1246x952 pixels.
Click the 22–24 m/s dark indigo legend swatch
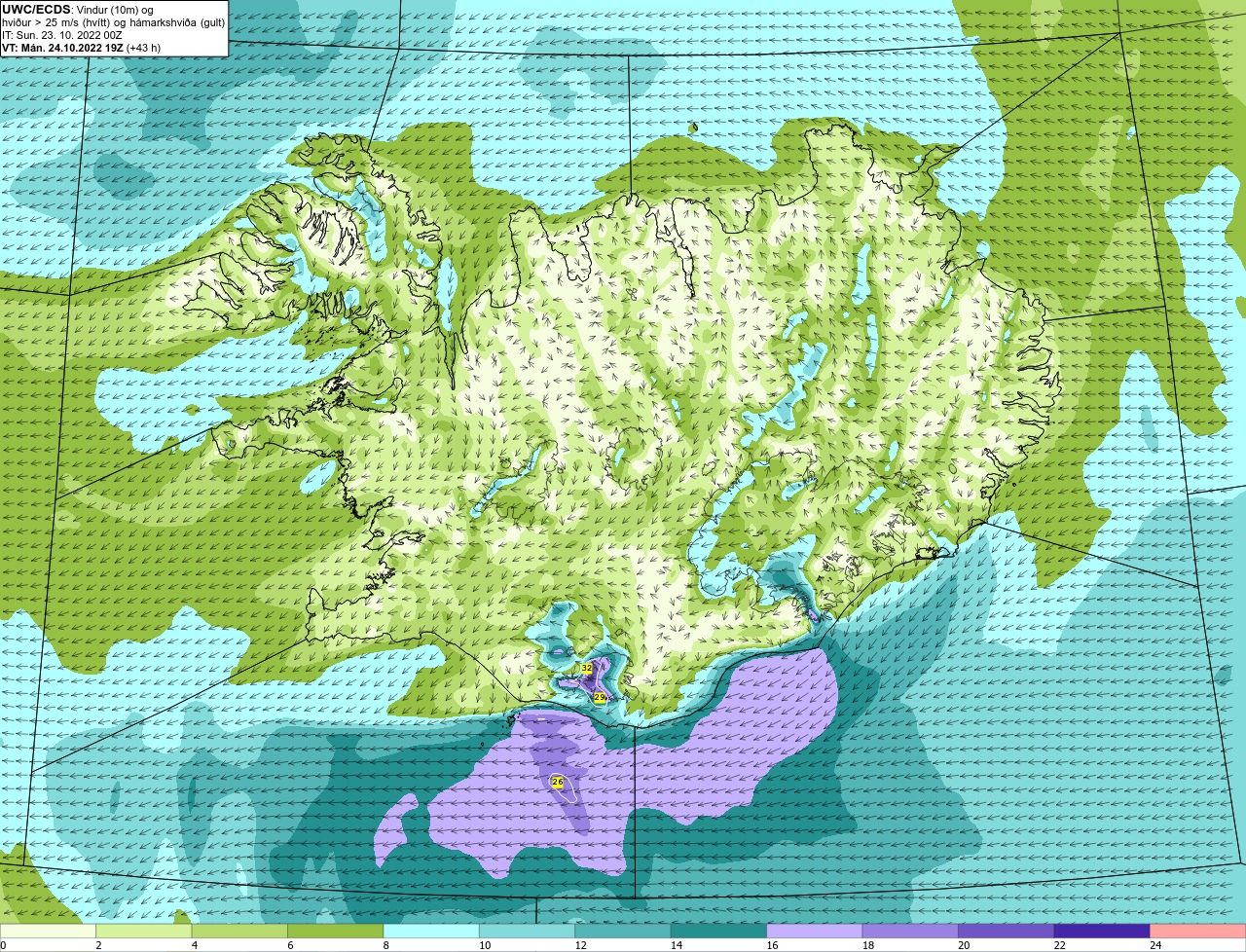(x=1102, y=931)
